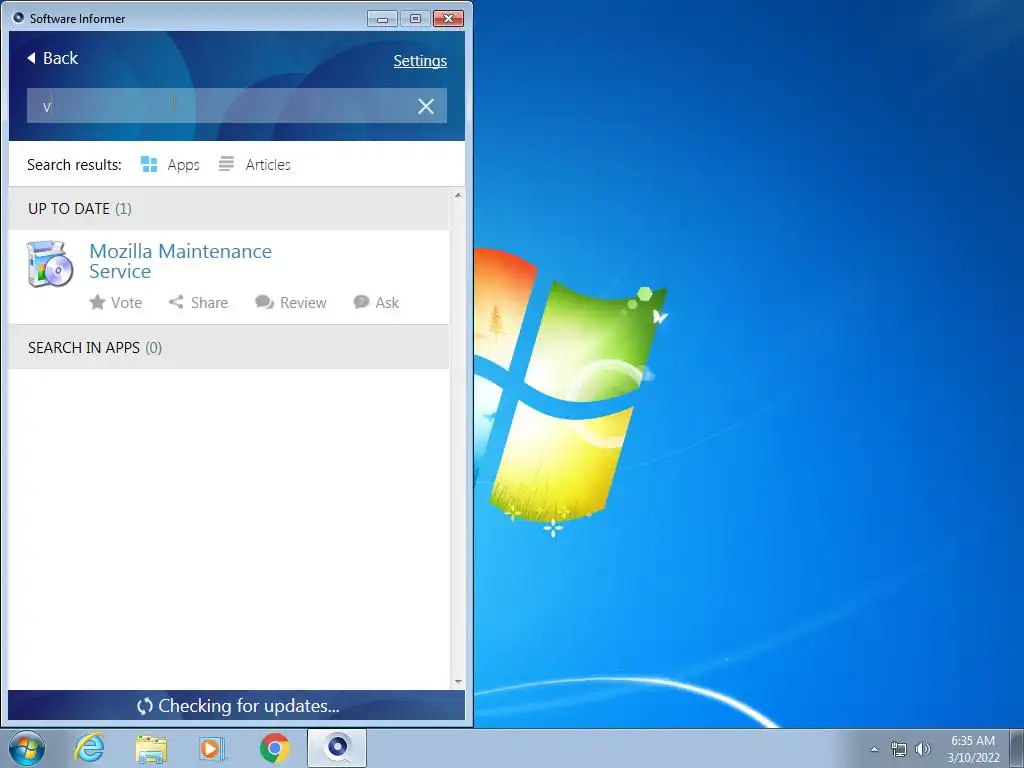Collapse the SEARCH IN APPS section header

229,347
